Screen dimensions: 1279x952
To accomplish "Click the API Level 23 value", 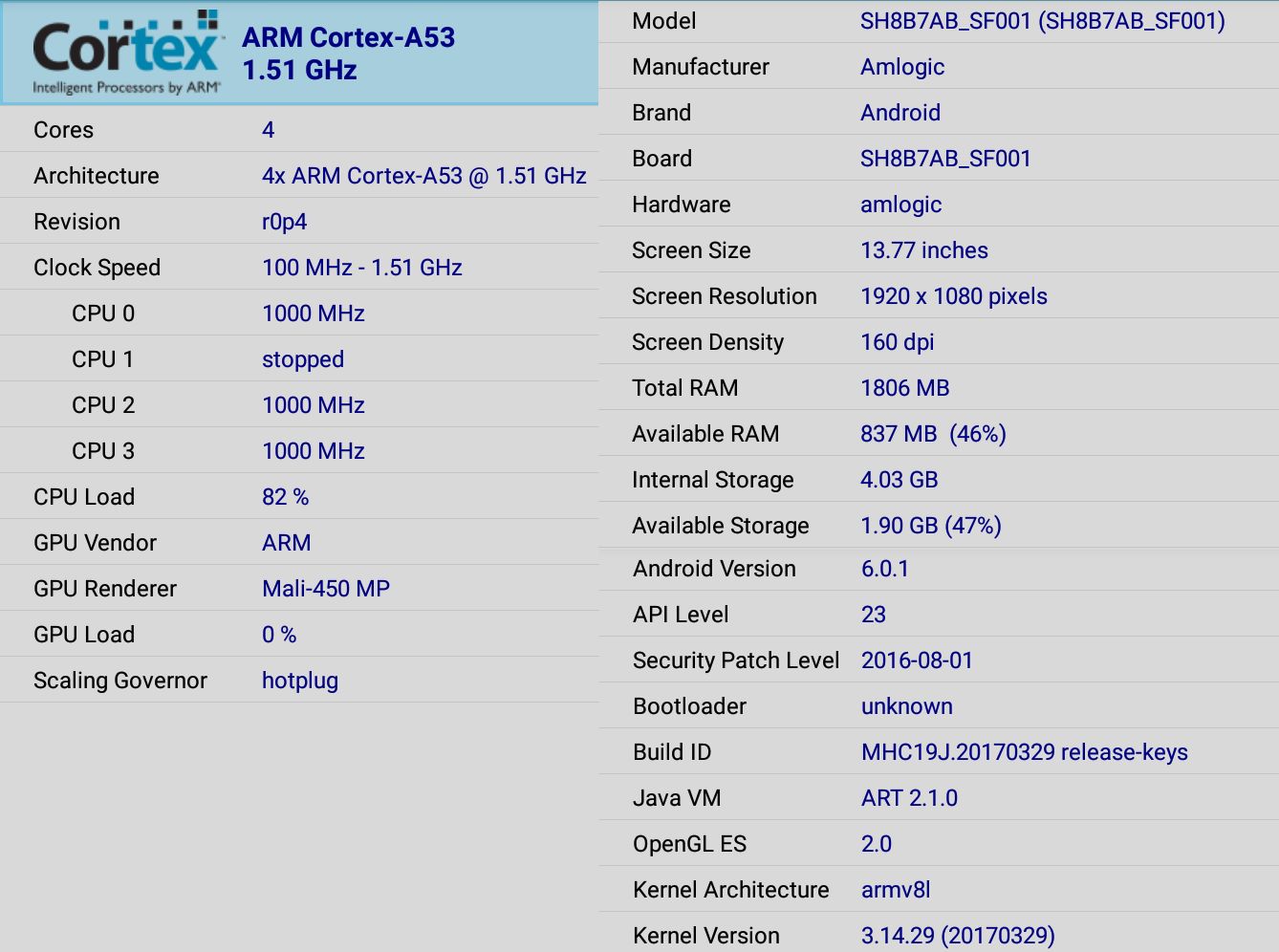I will click(x=874, y=615).
